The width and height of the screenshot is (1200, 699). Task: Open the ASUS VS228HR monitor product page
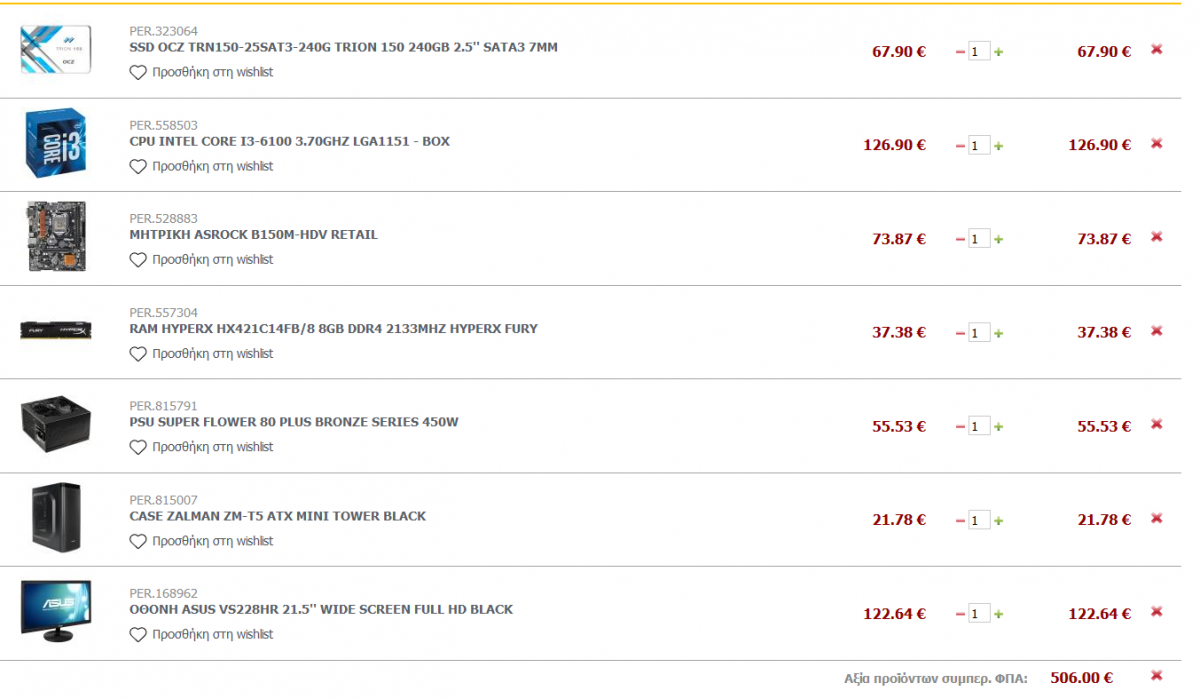click(x=321, y=609)
